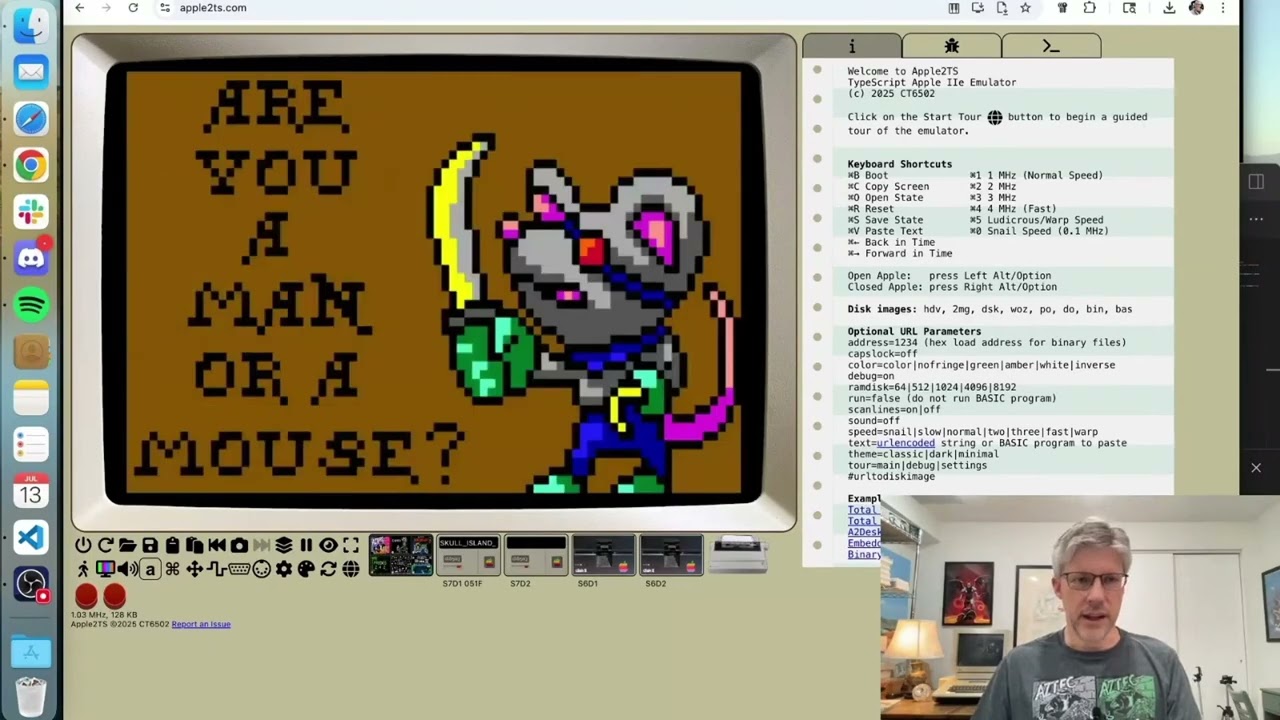Click the grayed forward in time icon
1280x720 pixels.
click(x=262, y=545)
